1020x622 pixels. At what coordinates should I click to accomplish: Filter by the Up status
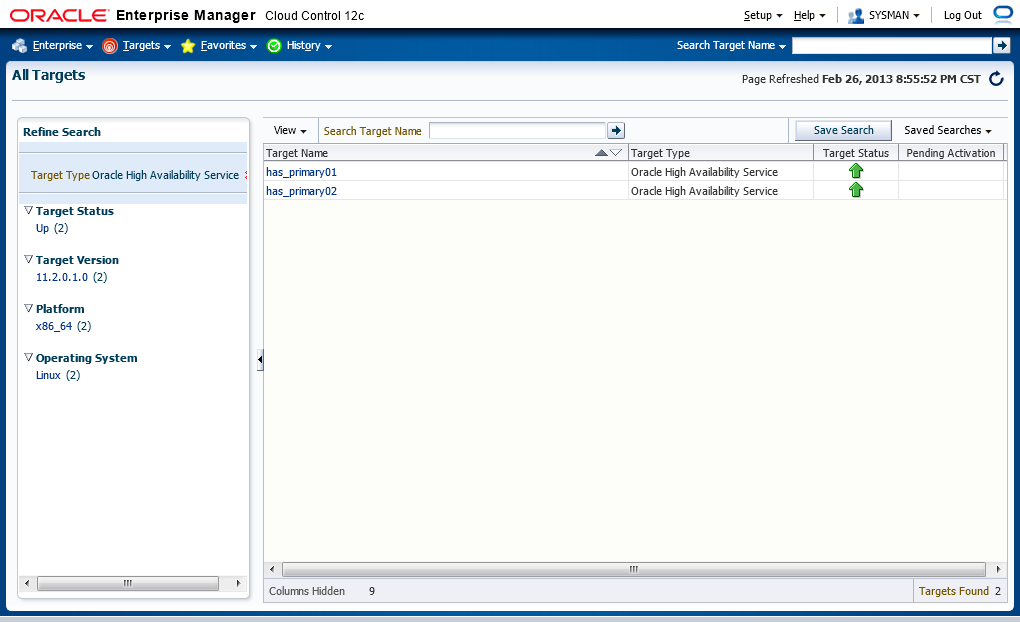click(42, 228)
